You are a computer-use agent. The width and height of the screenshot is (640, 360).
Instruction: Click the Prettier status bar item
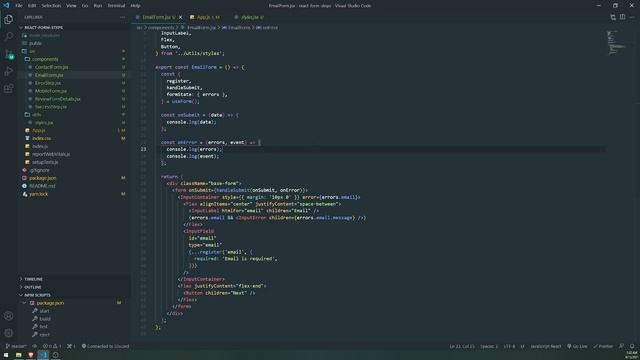pos(603,346)
